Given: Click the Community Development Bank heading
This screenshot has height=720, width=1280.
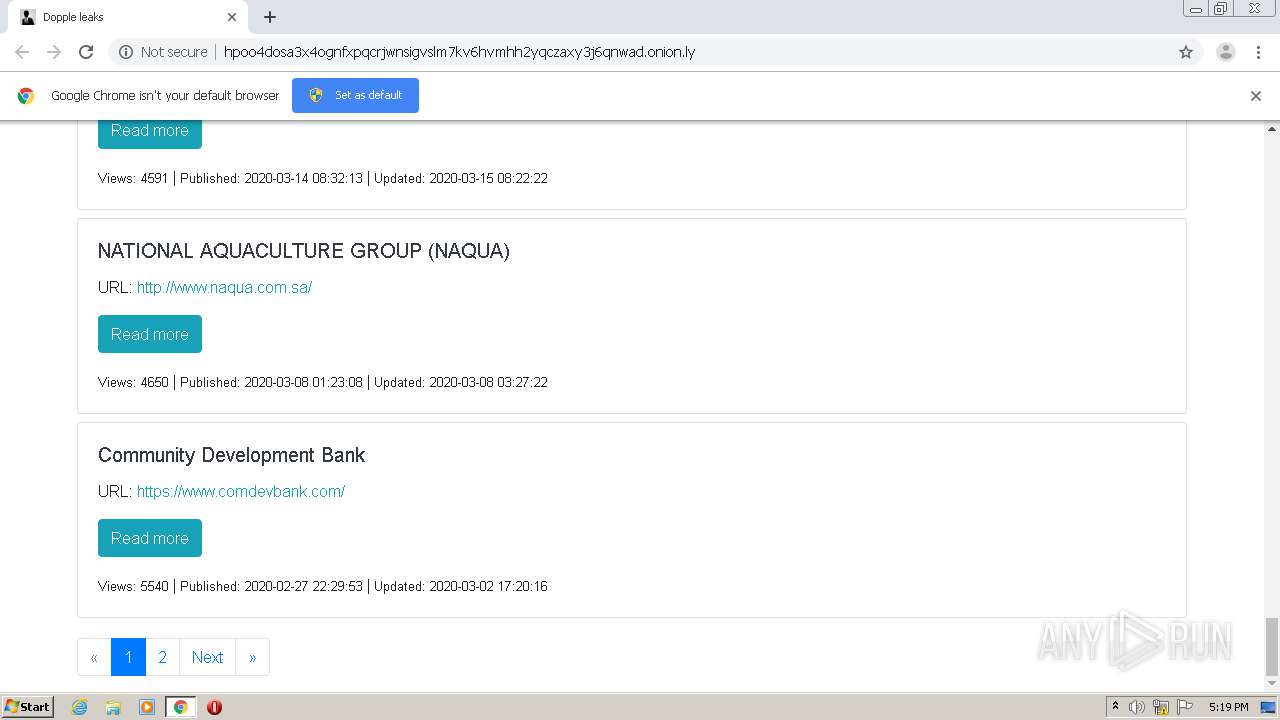Looking at the screenshot, I should 231,455.
